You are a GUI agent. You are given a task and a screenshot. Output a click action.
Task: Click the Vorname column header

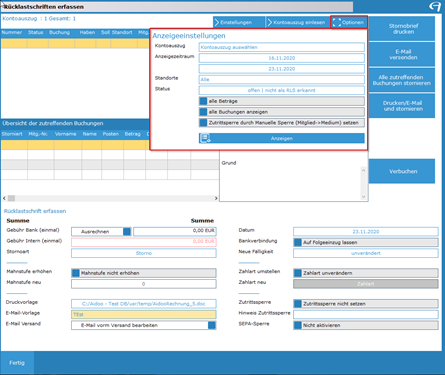tap(66, 134)
